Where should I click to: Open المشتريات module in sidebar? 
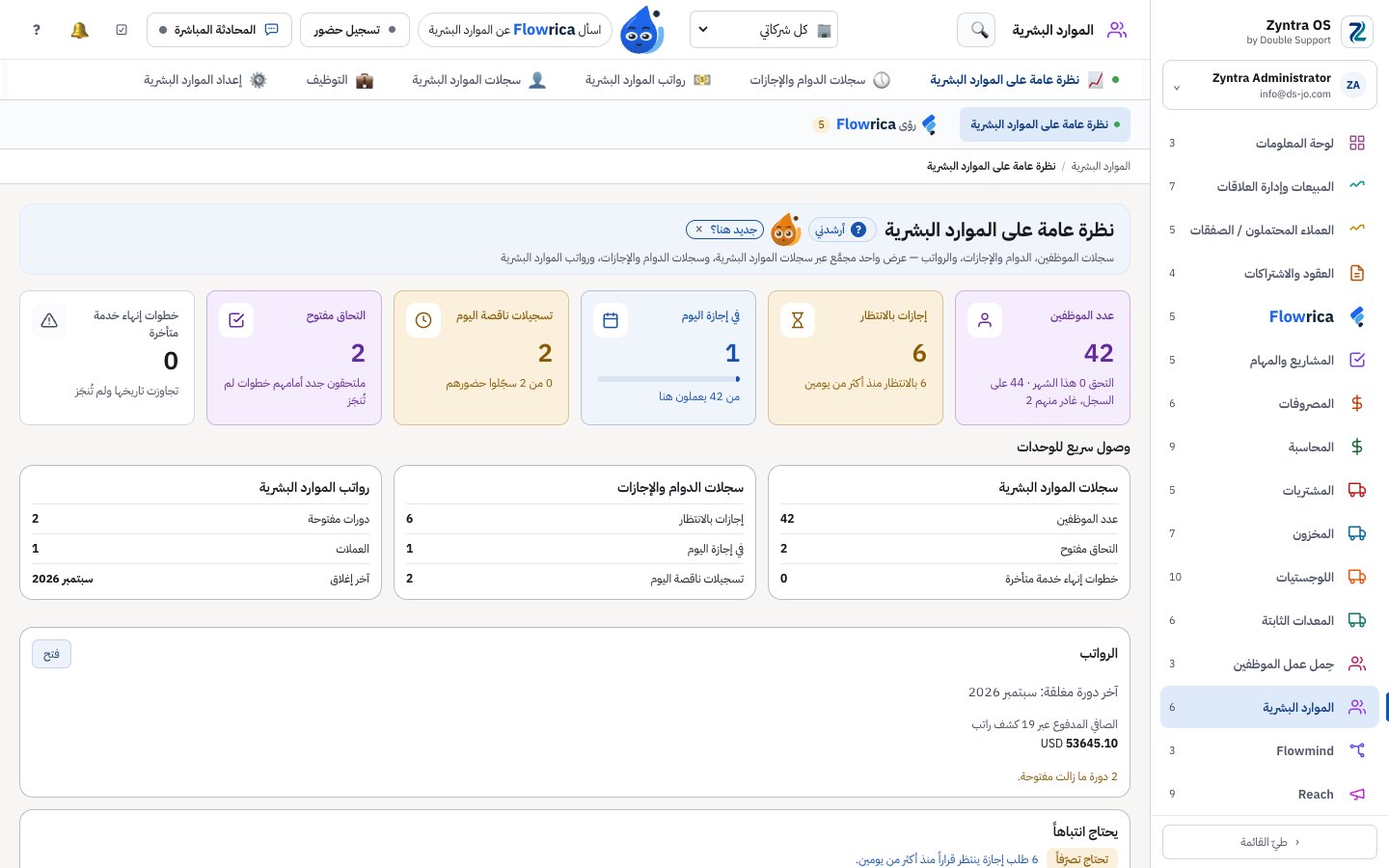1269,490
